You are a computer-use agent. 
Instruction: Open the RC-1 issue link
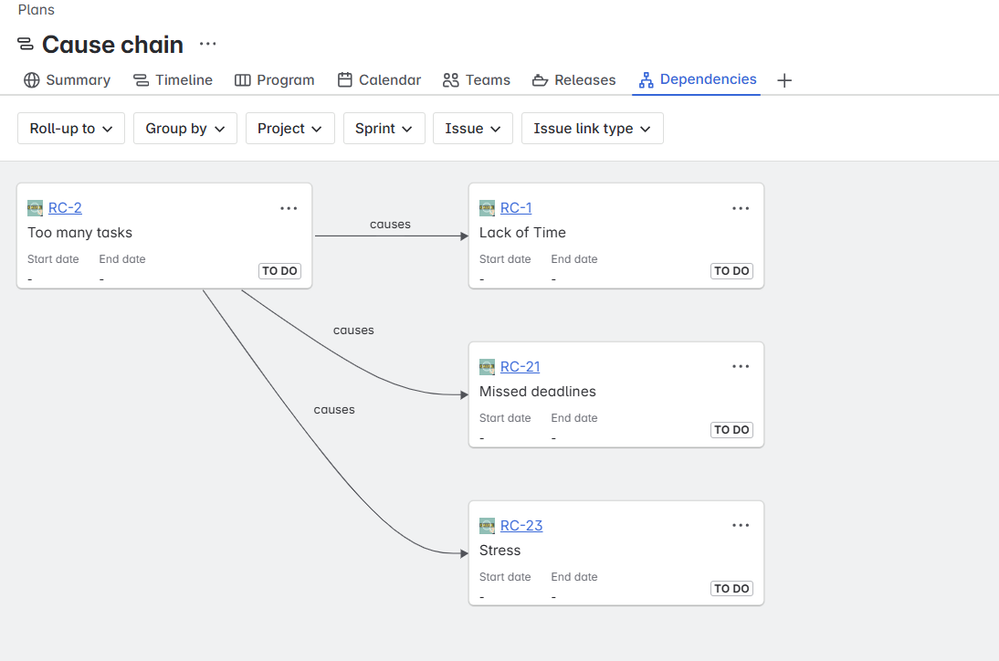pos(516,208)
